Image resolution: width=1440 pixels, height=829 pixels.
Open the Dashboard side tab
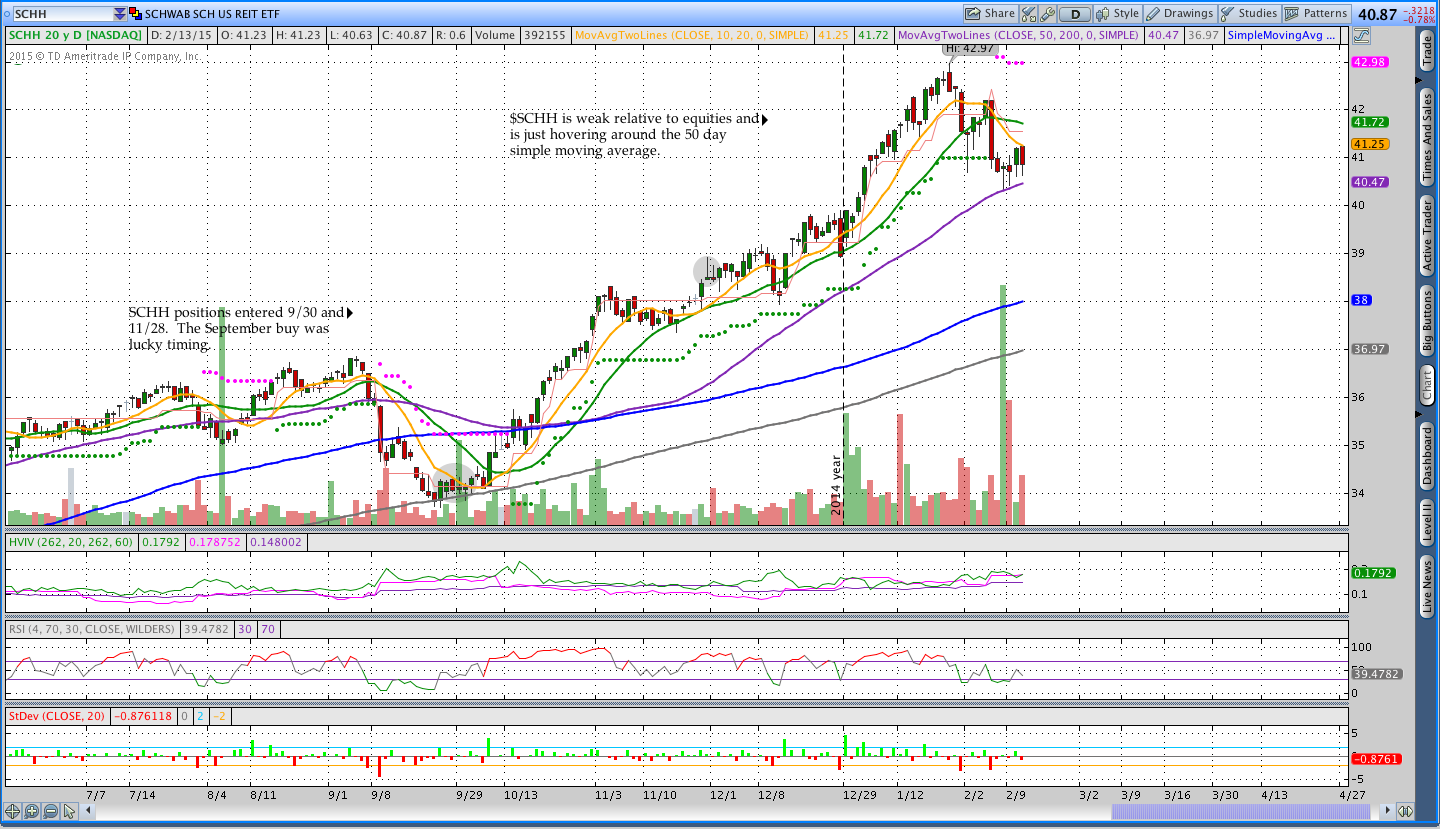(1427, 456)
